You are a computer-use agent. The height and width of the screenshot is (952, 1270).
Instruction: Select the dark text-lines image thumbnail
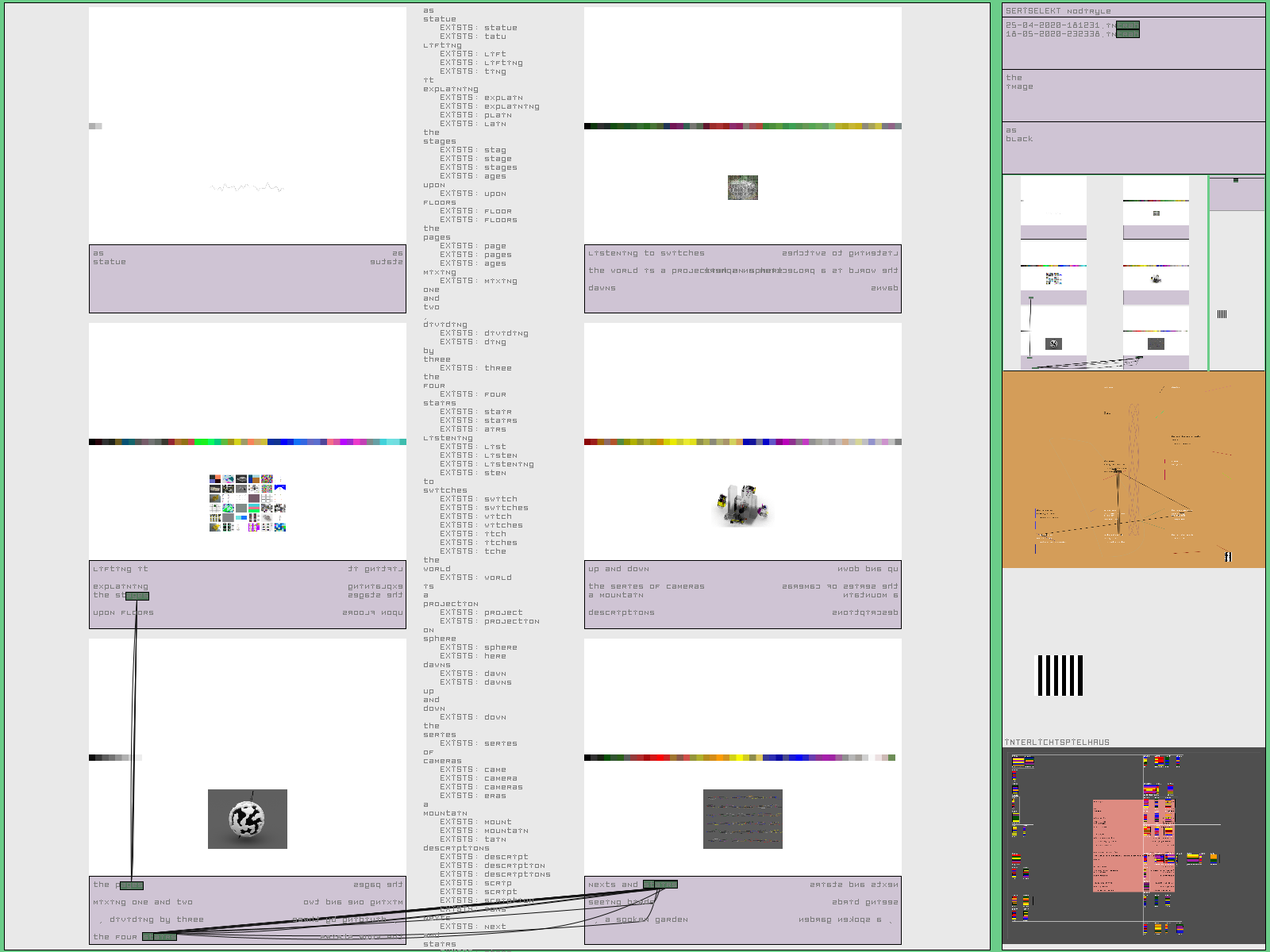(x=743, y=819)
